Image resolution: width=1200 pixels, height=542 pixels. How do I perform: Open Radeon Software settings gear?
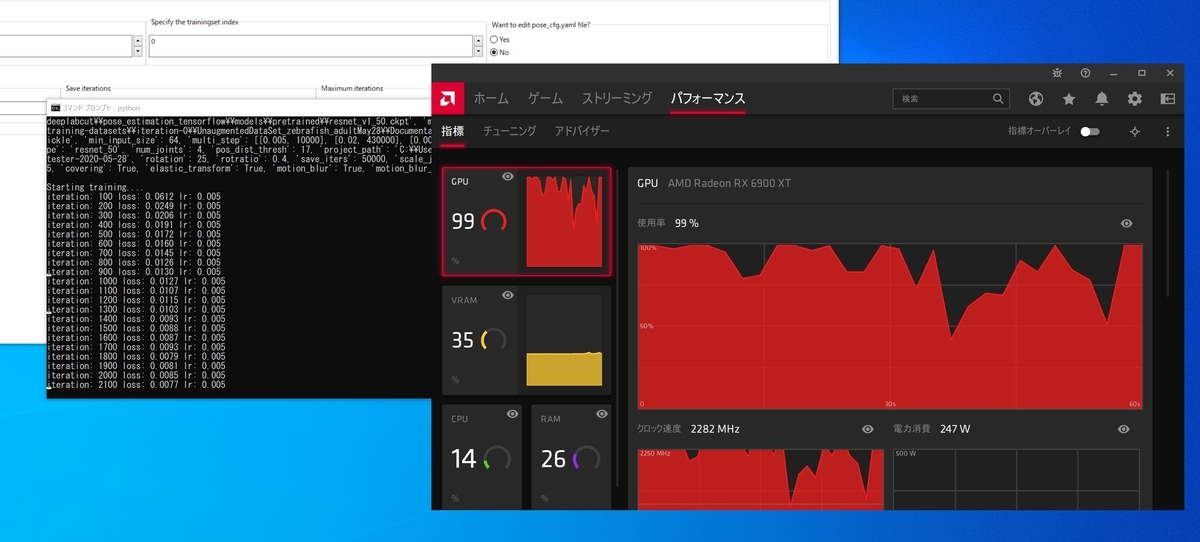point(1135,99)
